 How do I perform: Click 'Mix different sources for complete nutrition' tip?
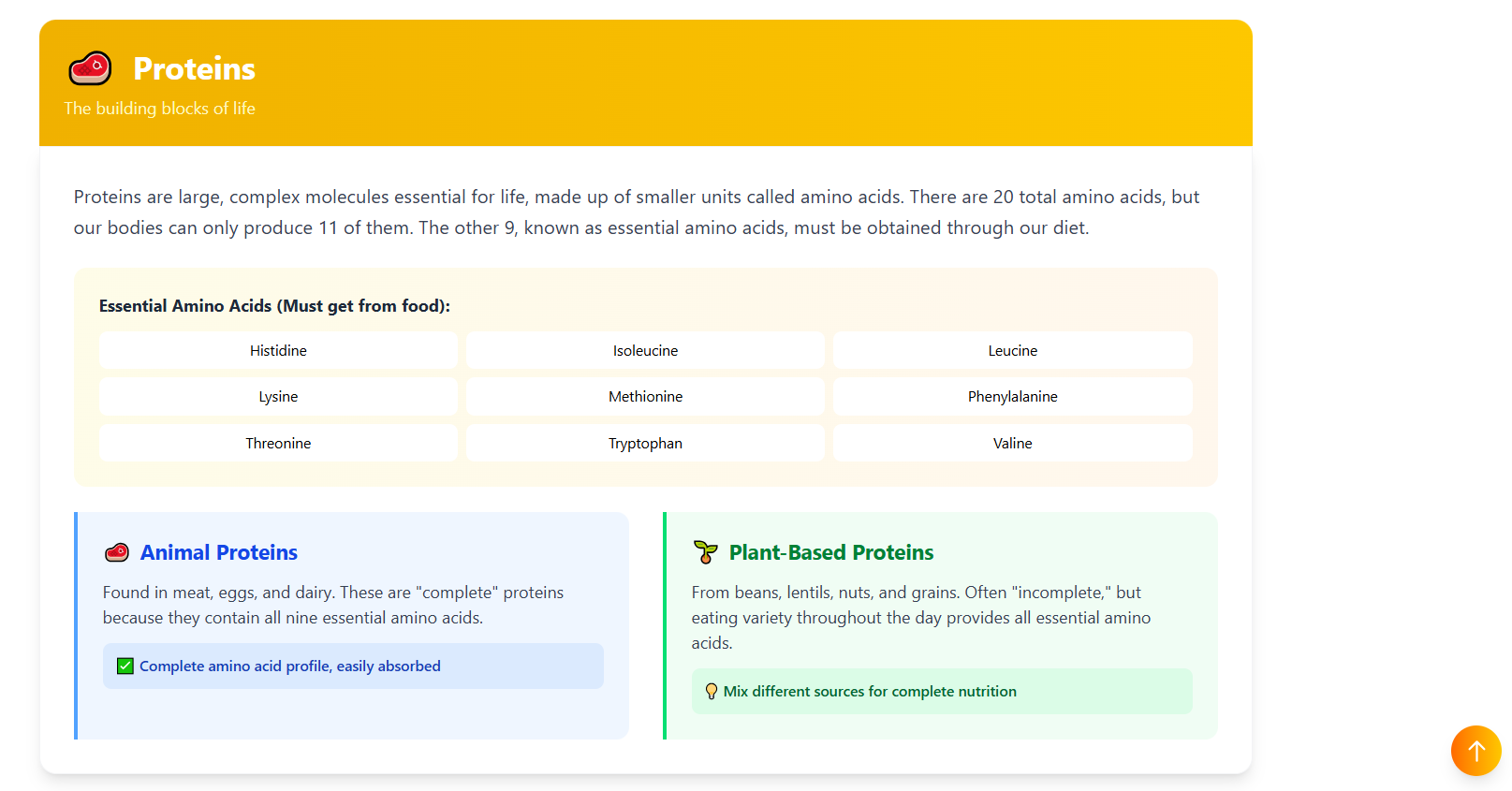click(x=870, y=692)
